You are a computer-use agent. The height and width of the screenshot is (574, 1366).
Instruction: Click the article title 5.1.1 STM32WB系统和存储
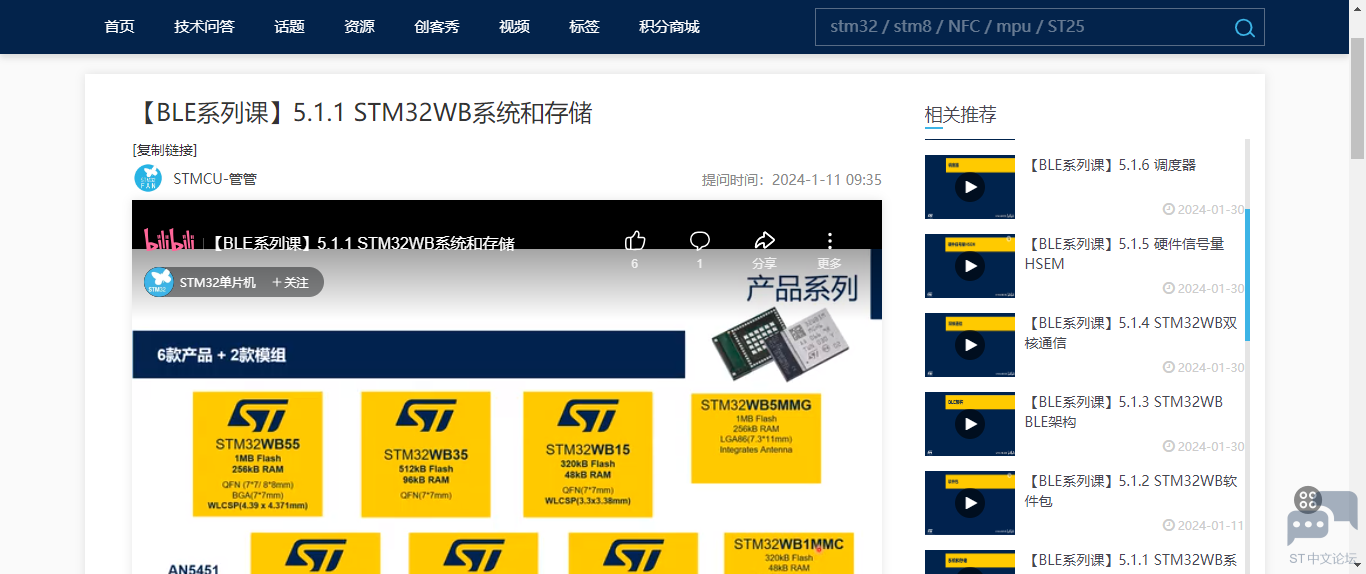click(x=362, y=112)
